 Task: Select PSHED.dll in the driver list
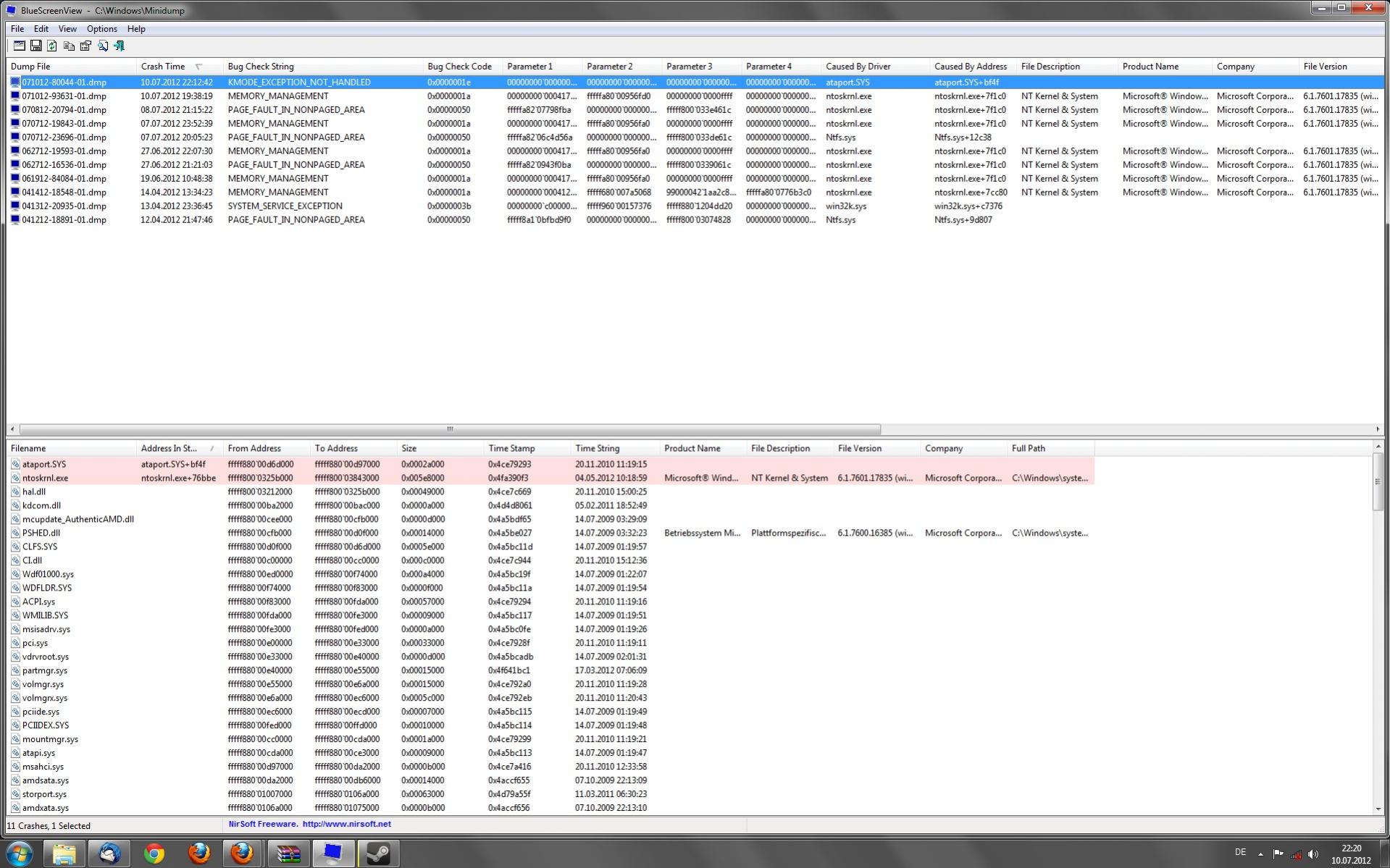[x=550, y=534]
